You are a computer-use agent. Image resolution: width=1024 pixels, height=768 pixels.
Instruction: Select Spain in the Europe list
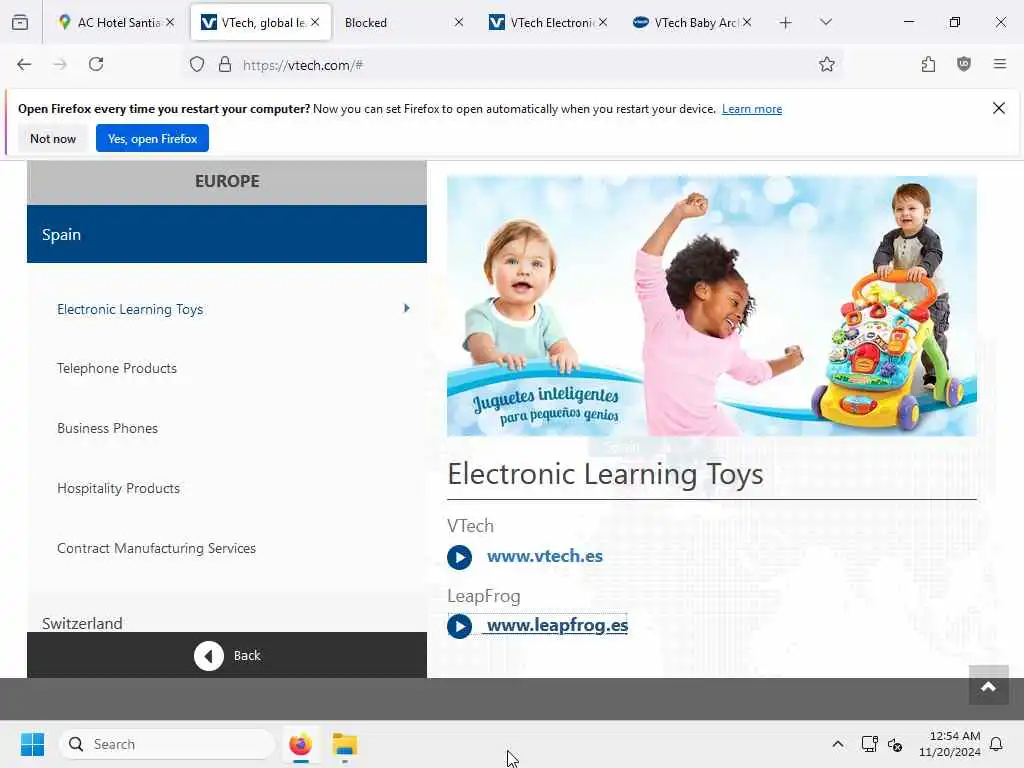click(x=227, y=234)
